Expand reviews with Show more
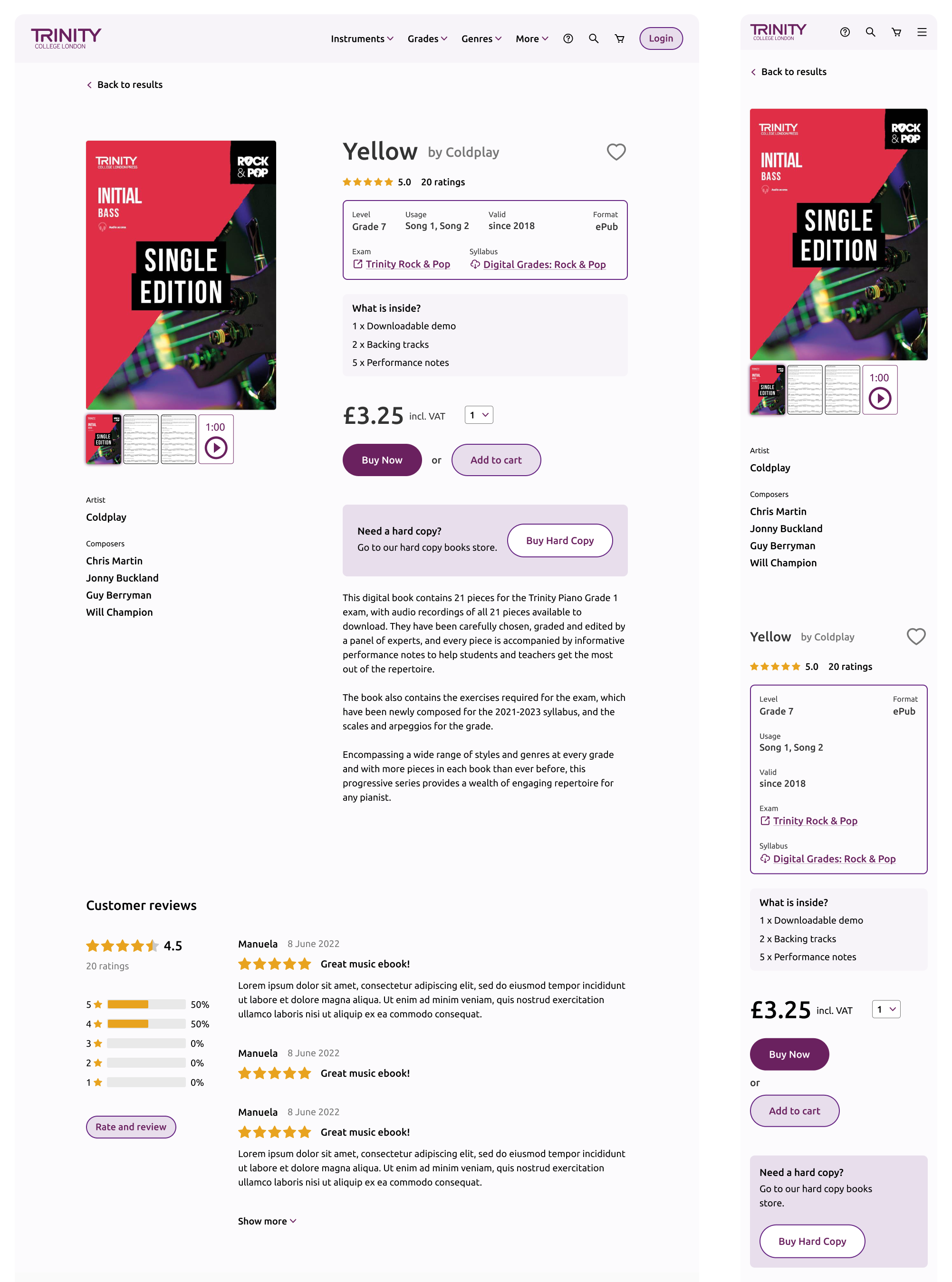The image size is (952, 1282). click(x=267, y=1221)
